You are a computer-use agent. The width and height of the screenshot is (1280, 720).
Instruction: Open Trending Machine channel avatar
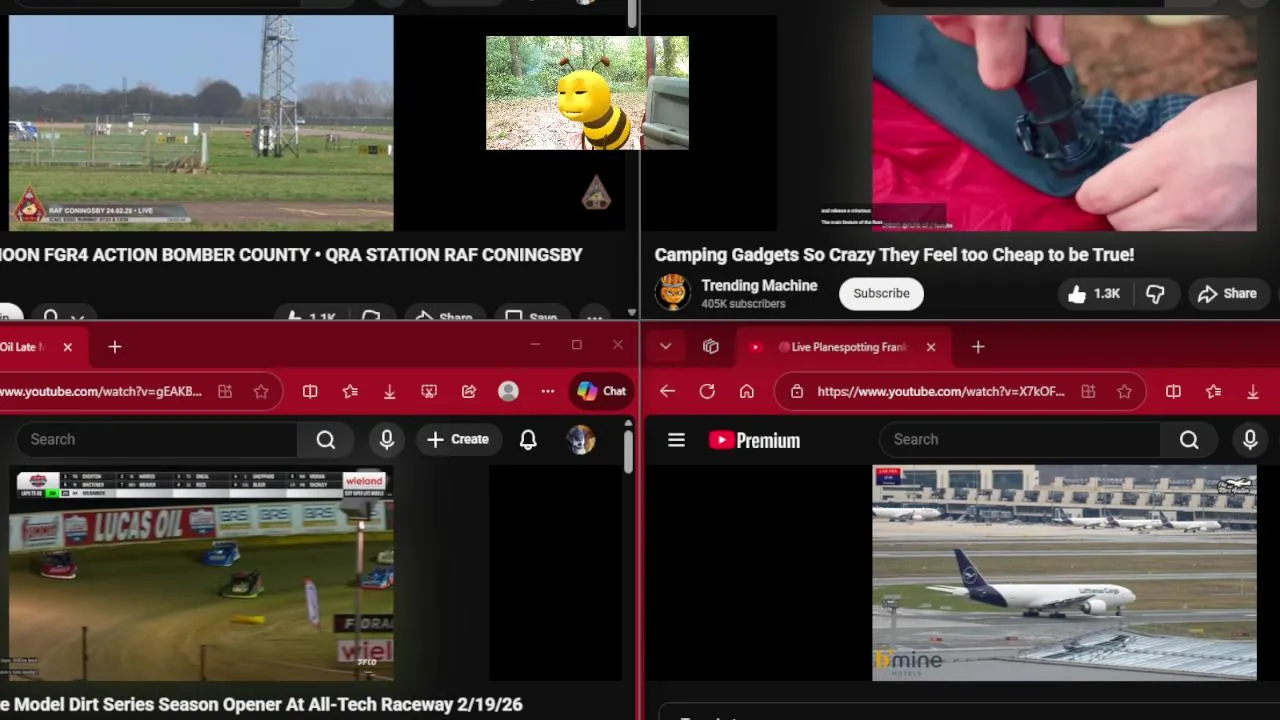(673, 293)
